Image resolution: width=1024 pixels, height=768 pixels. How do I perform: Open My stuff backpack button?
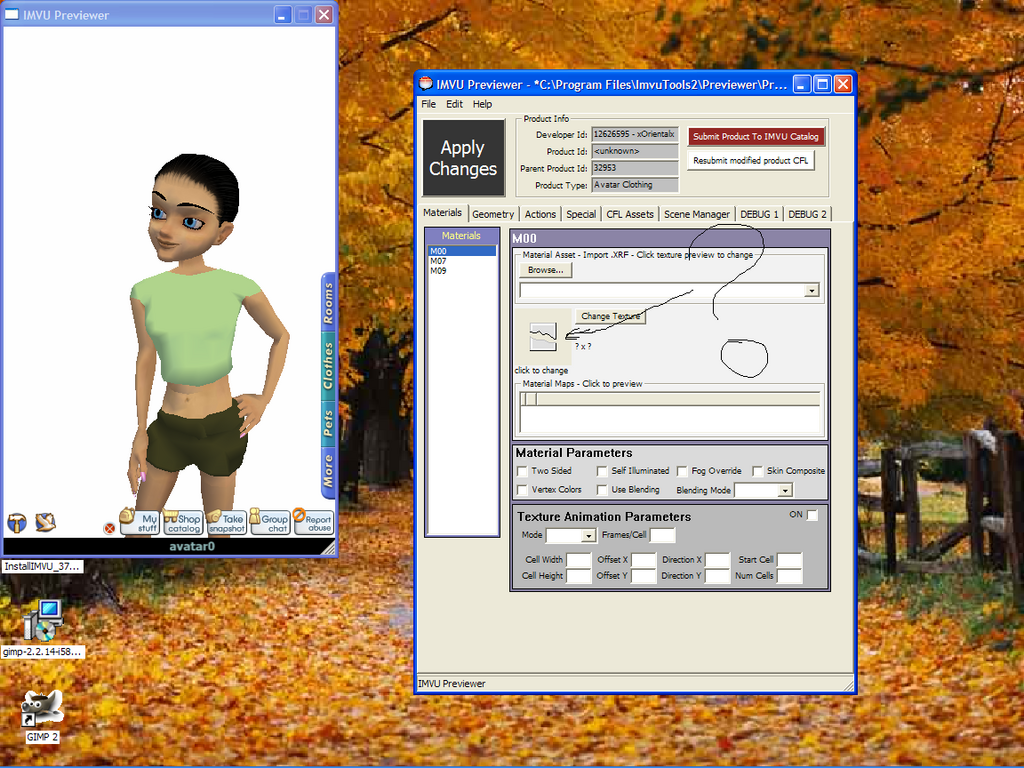coord(139,521)
